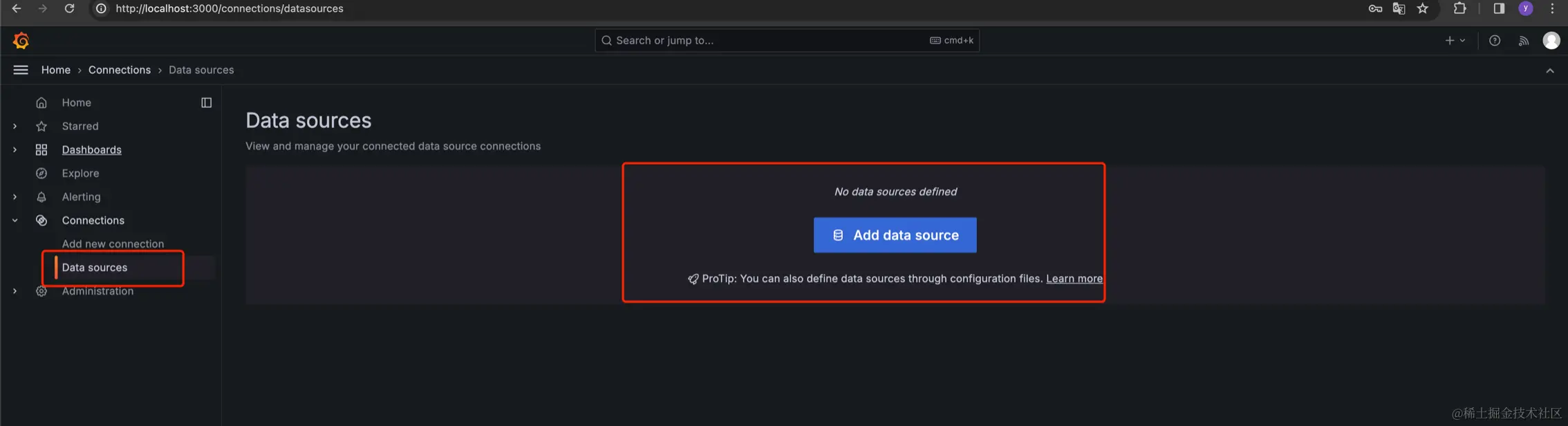
Task: Open the browser extensions puzzle icon
Action: coord(1460,9)
